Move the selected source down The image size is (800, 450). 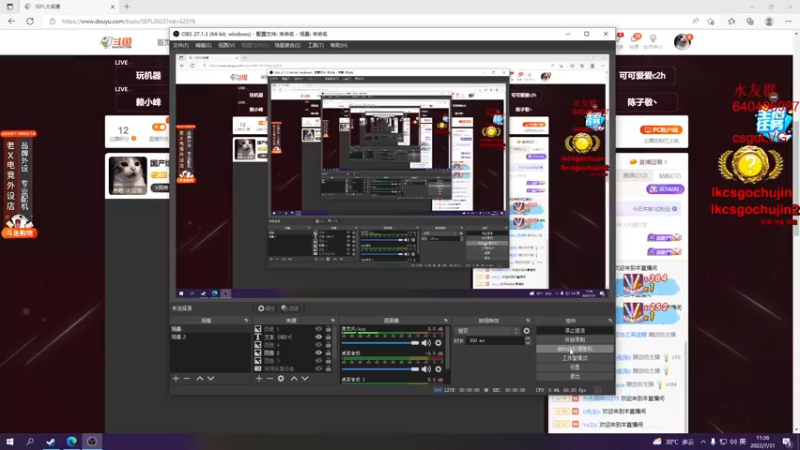(x=305, y=379)
